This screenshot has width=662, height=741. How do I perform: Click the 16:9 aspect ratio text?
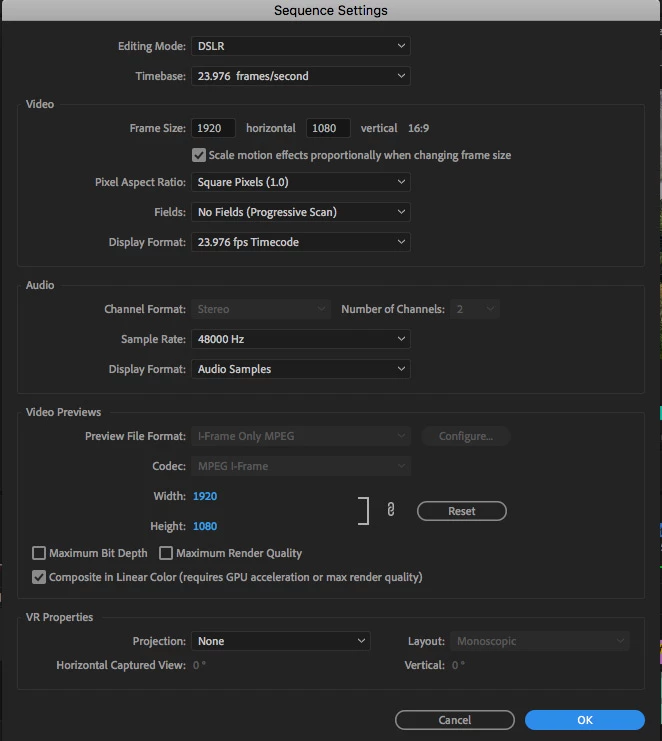click(x=418, y=128)
